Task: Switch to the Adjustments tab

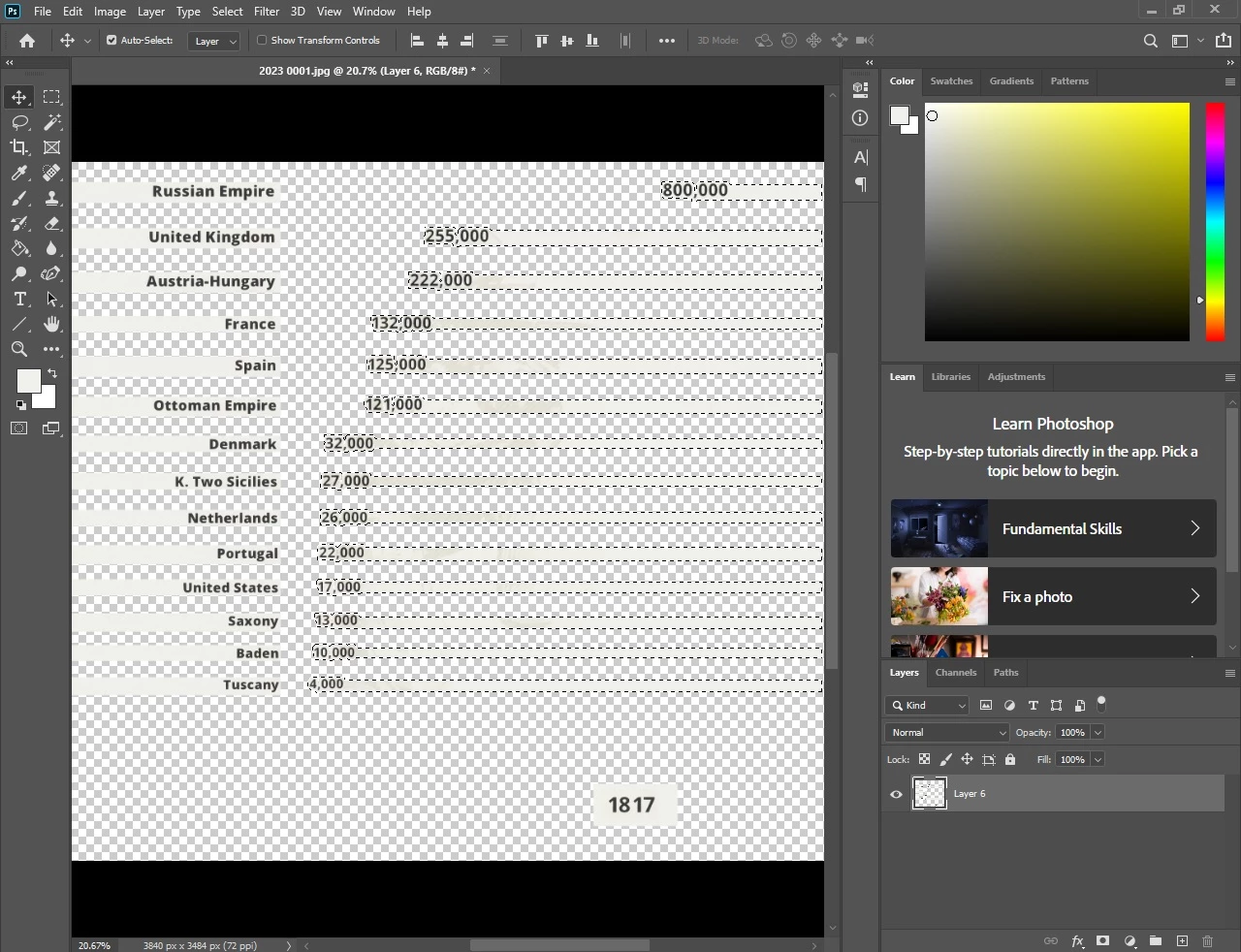Action: (1016, 377)
